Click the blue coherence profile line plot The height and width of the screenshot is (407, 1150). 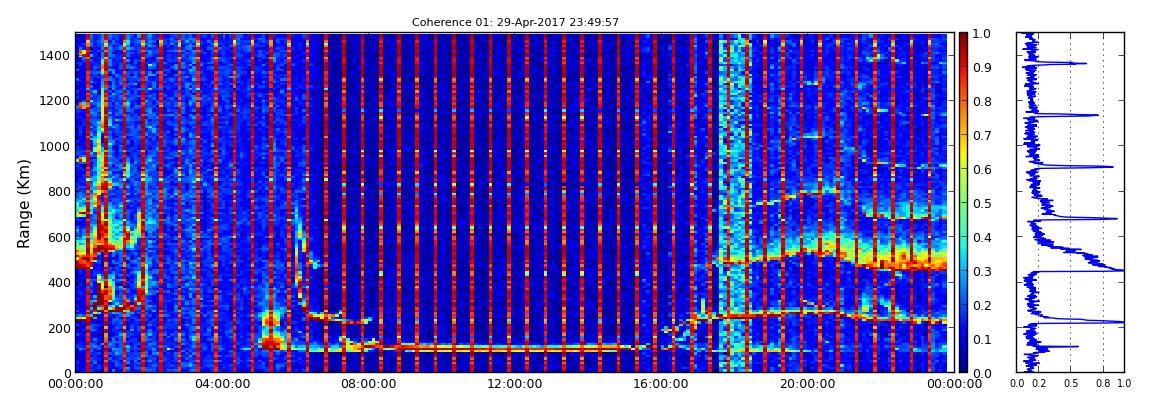tap(1071, 203)
